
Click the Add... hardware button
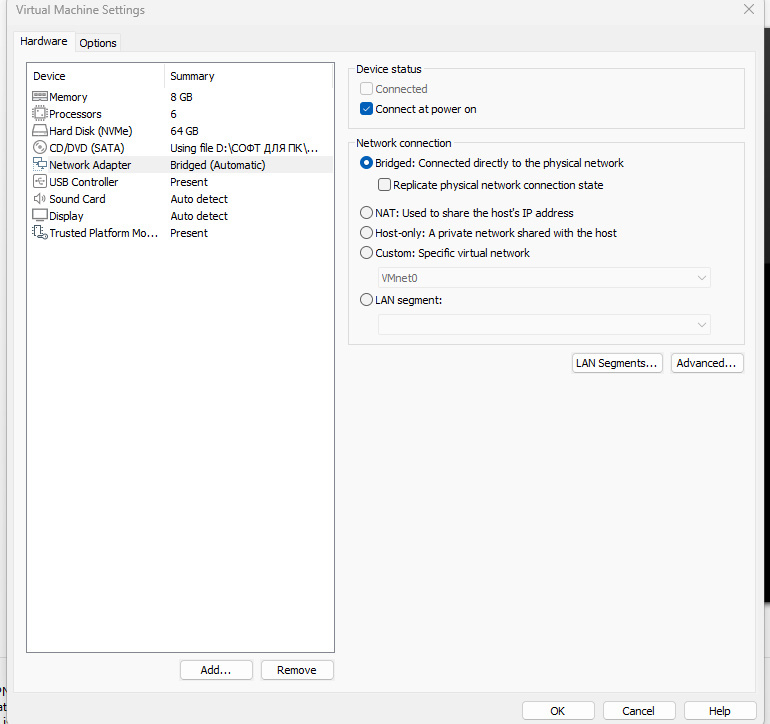[x=216, y=670]
